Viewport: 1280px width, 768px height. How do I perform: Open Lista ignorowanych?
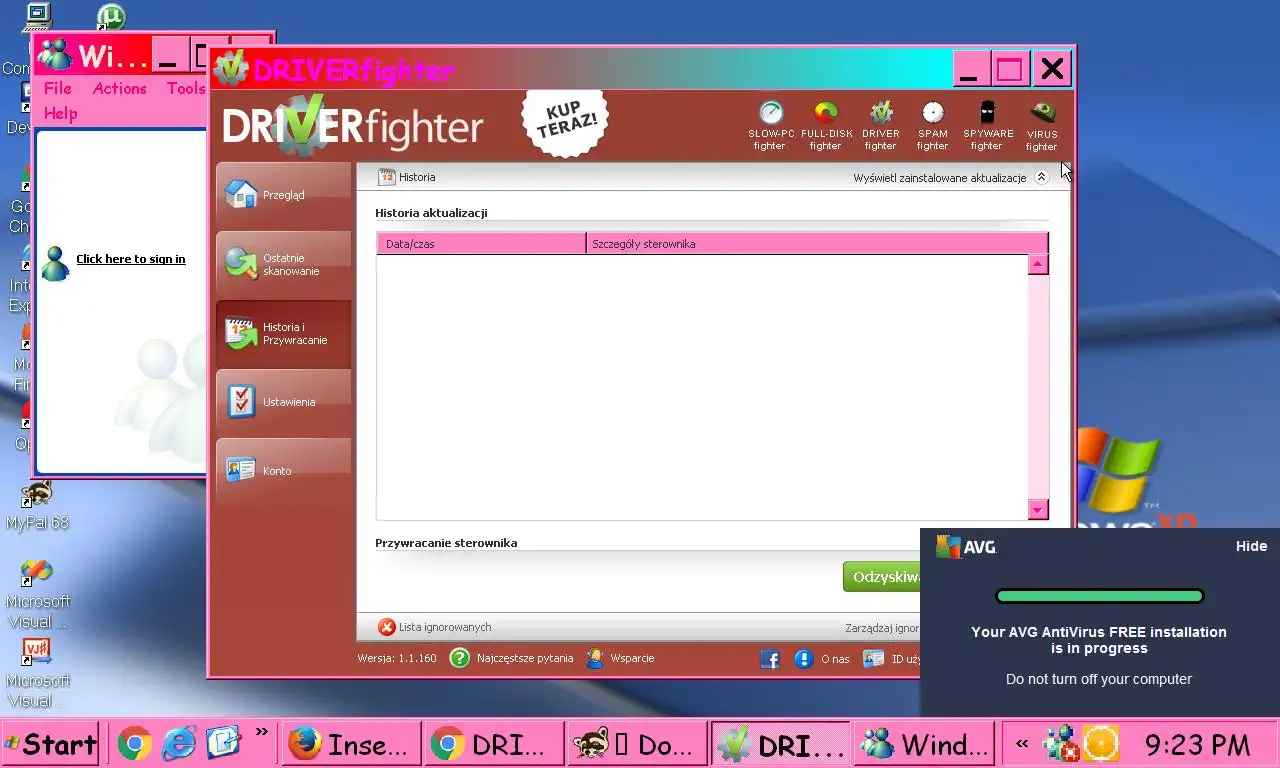(x=445, y=627)
